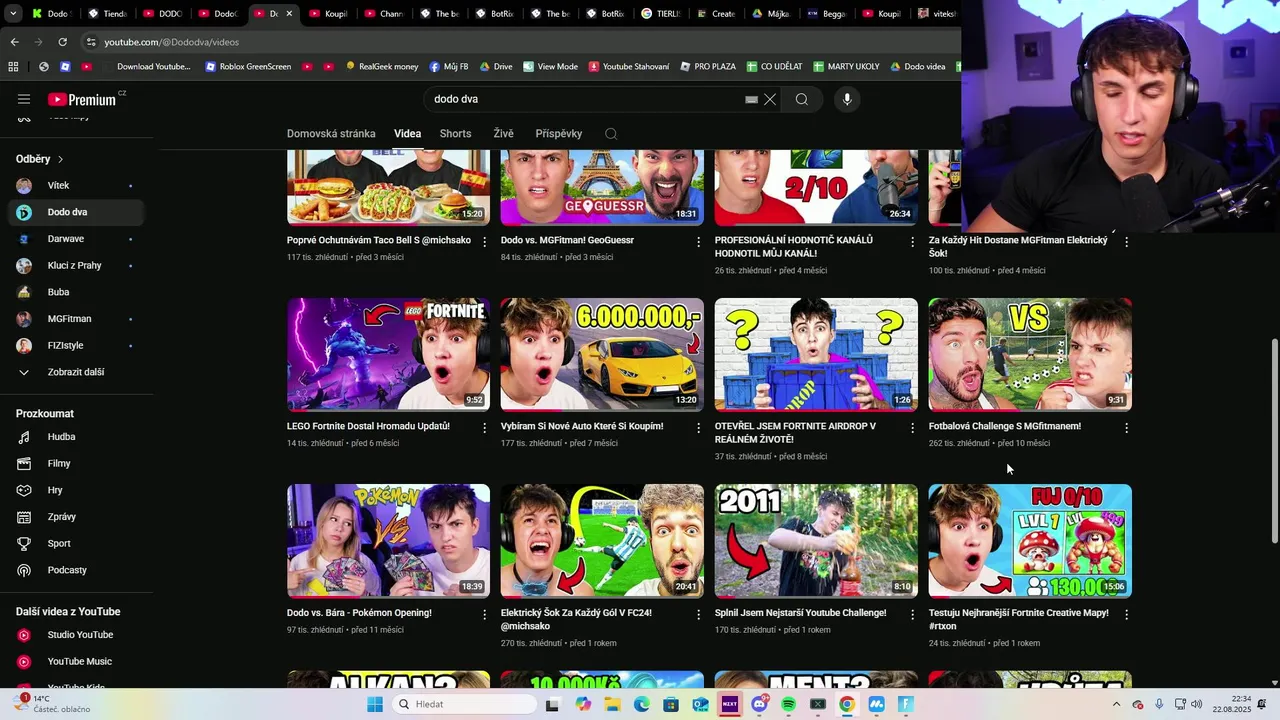Open Youtube Stahovaní bookmark
The width and height of the screenshot is (1280, 720).
629,67
